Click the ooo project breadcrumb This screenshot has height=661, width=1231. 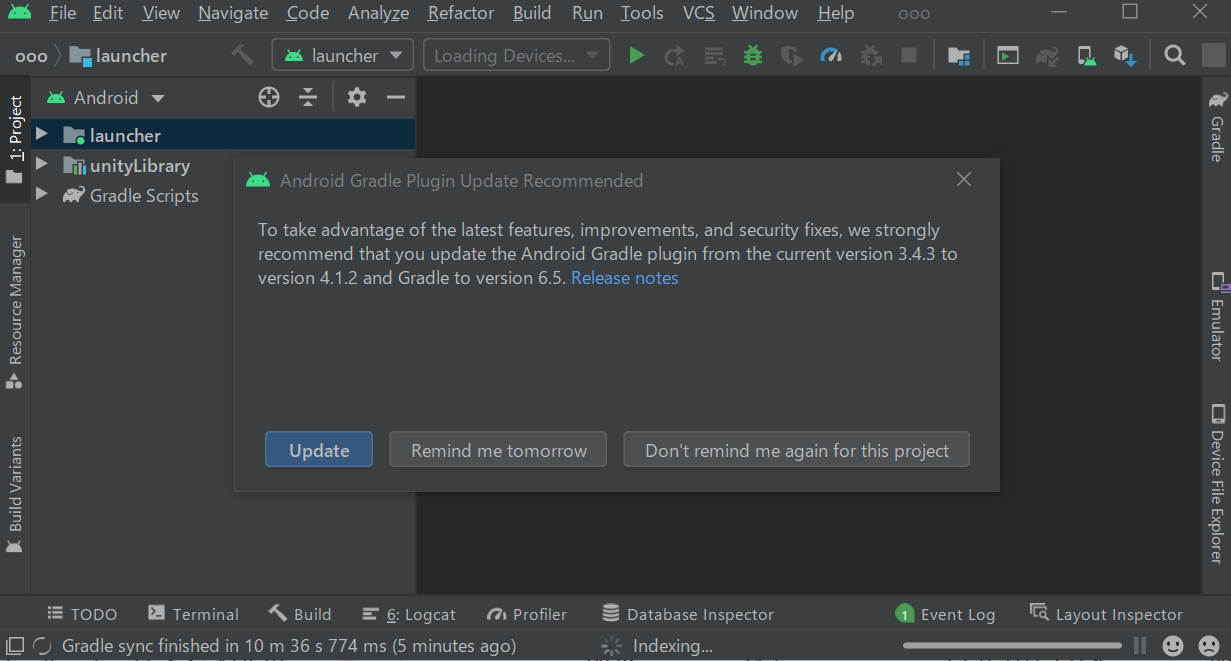coord(31,56)
